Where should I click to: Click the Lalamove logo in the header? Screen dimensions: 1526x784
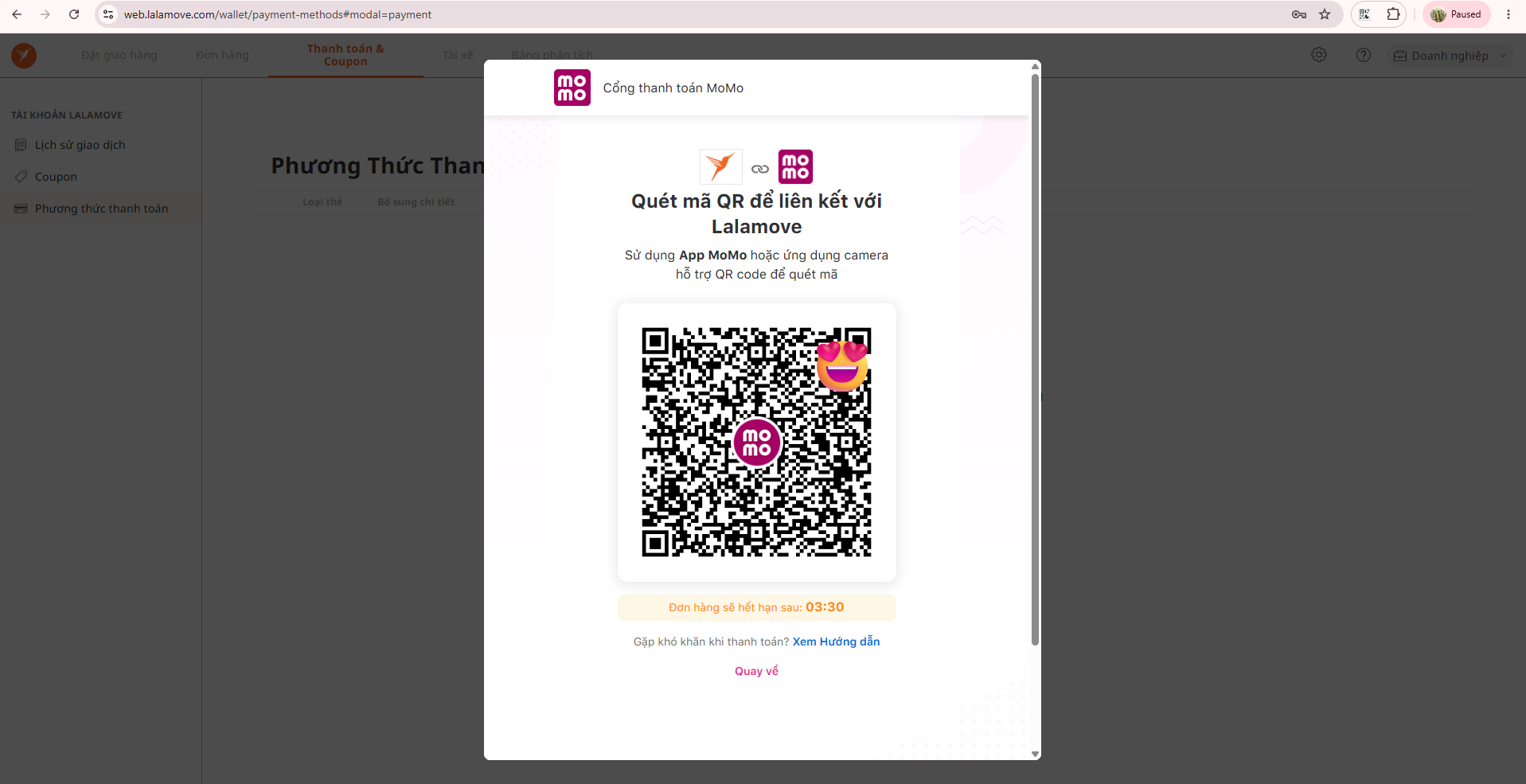[24, 55]
